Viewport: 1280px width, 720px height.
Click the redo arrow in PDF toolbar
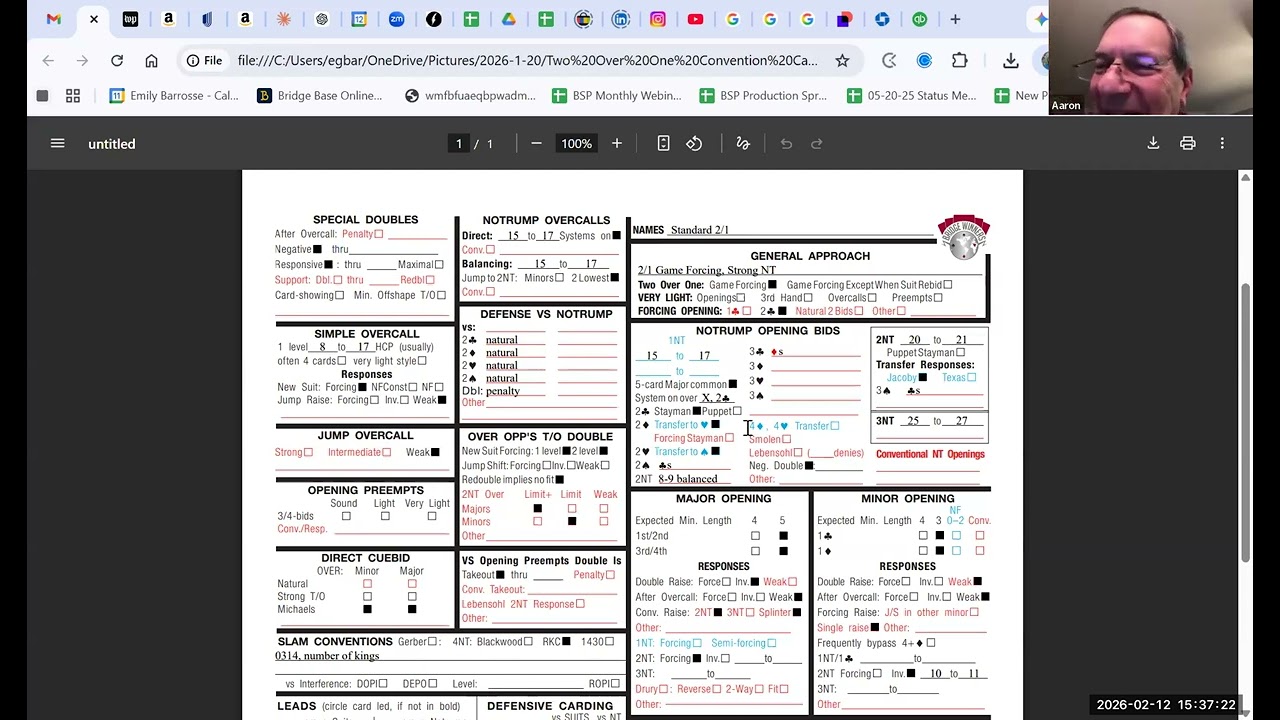(x=816, y=144)
